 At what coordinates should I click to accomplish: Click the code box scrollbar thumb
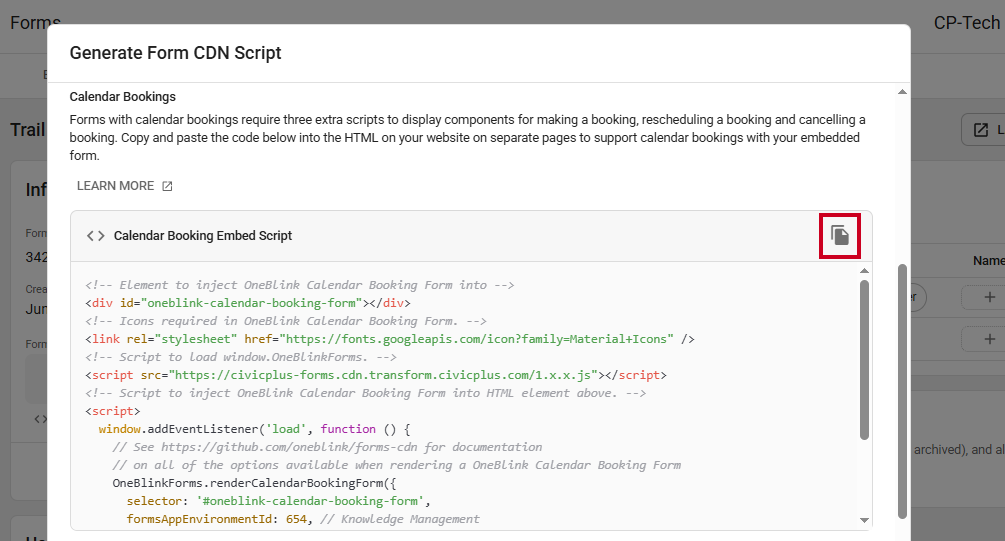pyautogui.click(x=864, y=360)
